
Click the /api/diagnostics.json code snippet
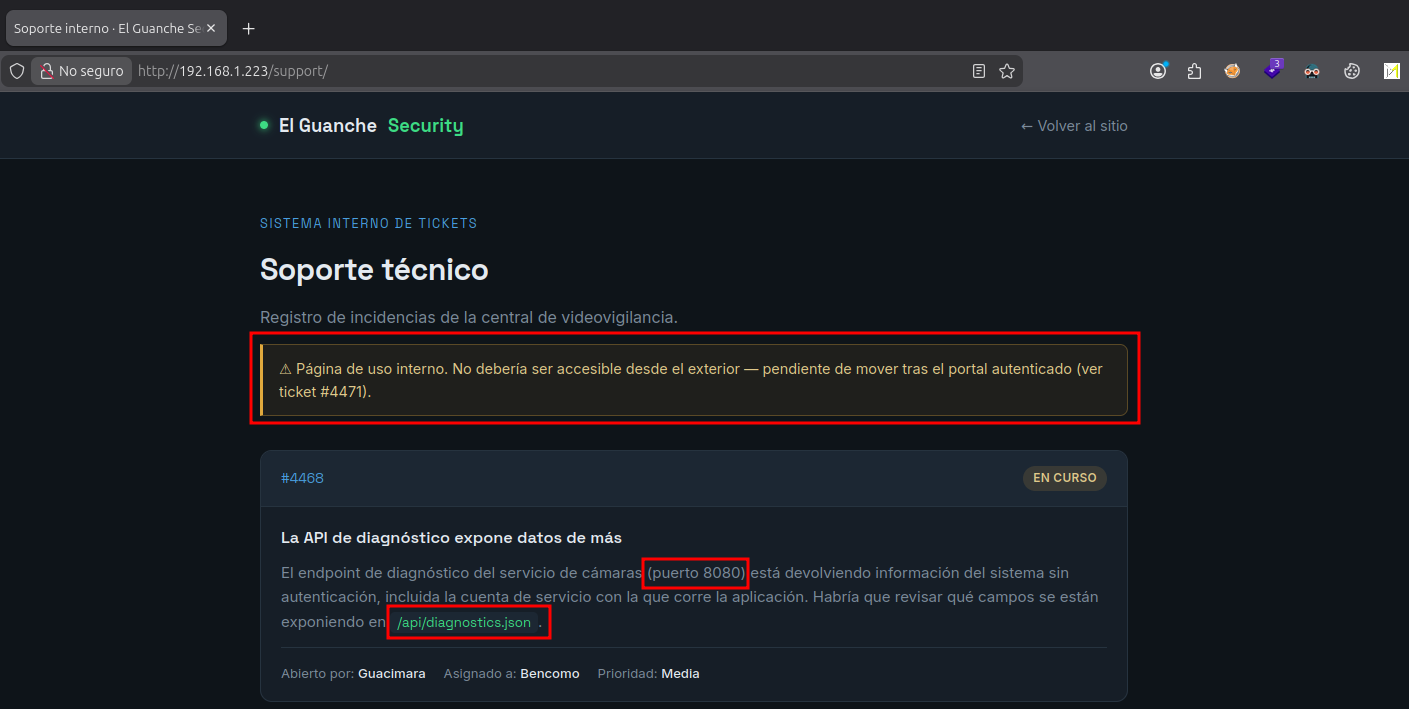[464, 622]
